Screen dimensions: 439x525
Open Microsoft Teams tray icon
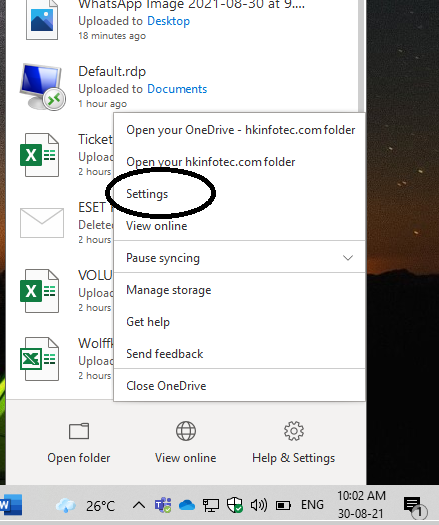click(163, 505)
